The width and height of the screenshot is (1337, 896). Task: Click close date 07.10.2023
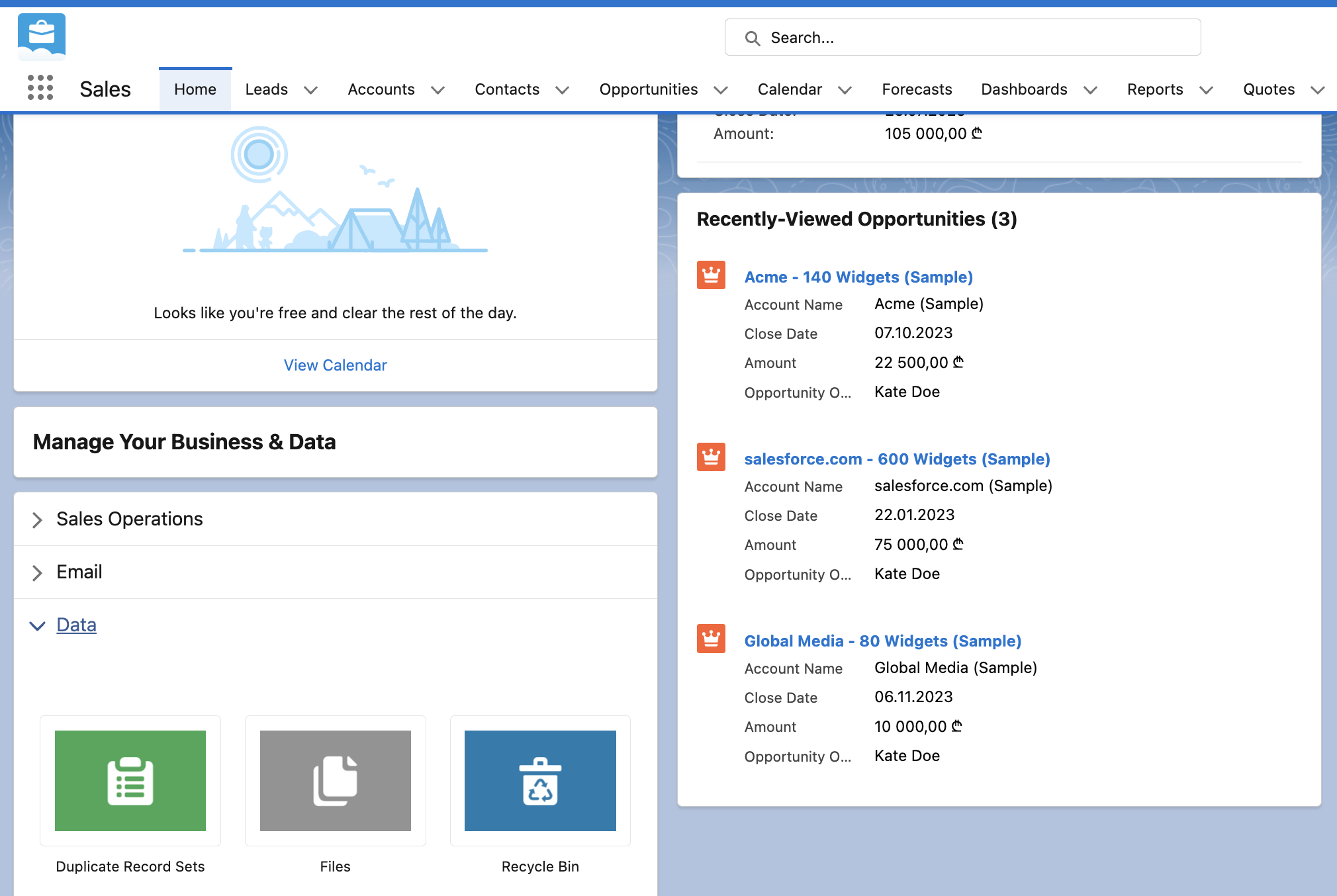click(x=913, y=333)
